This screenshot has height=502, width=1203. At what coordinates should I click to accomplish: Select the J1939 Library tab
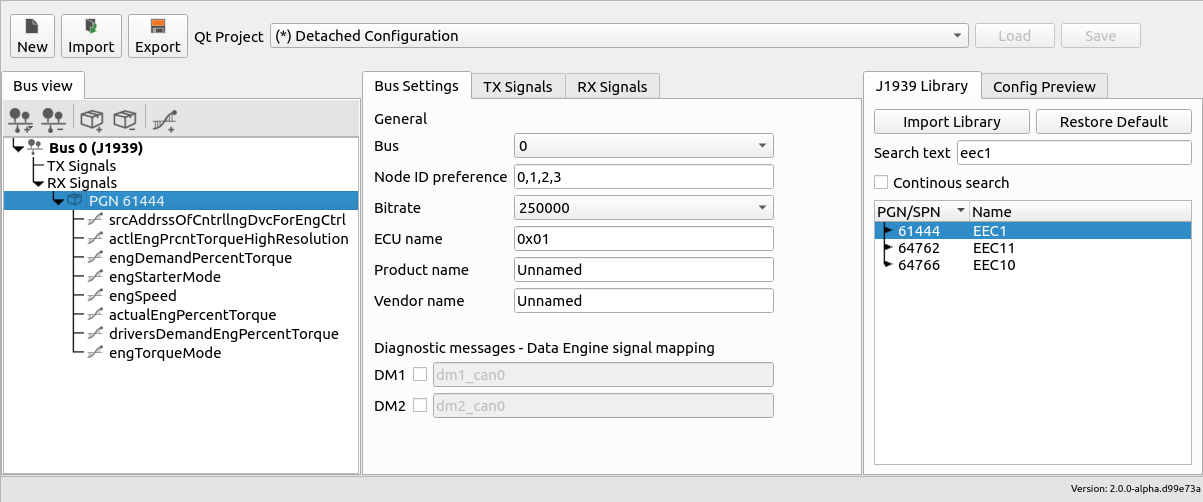(x=921, y=85)
